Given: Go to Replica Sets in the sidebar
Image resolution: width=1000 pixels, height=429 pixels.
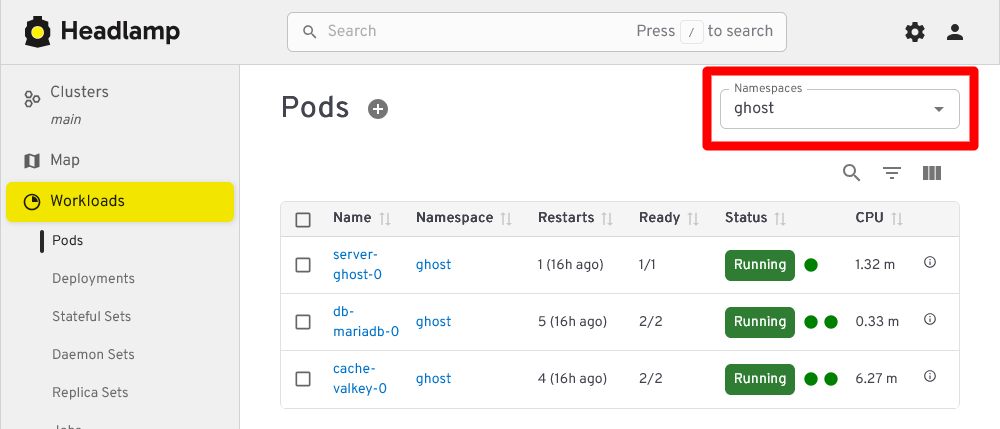Looking at the screenshot, I should (90, 392).
